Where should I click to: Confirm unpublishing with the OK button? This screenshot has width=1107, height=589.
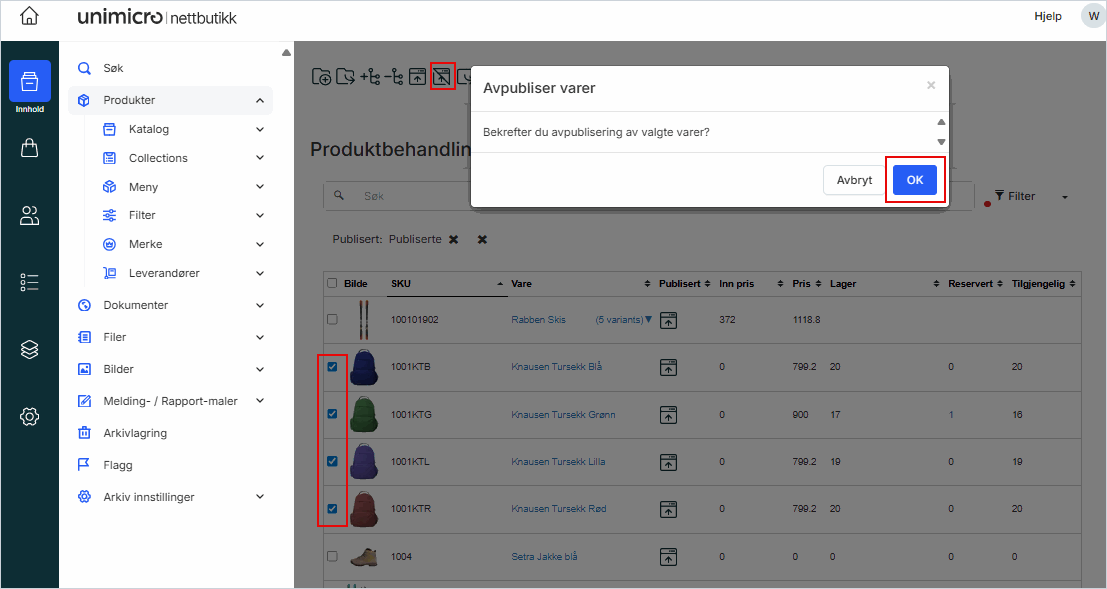[914, 180]
